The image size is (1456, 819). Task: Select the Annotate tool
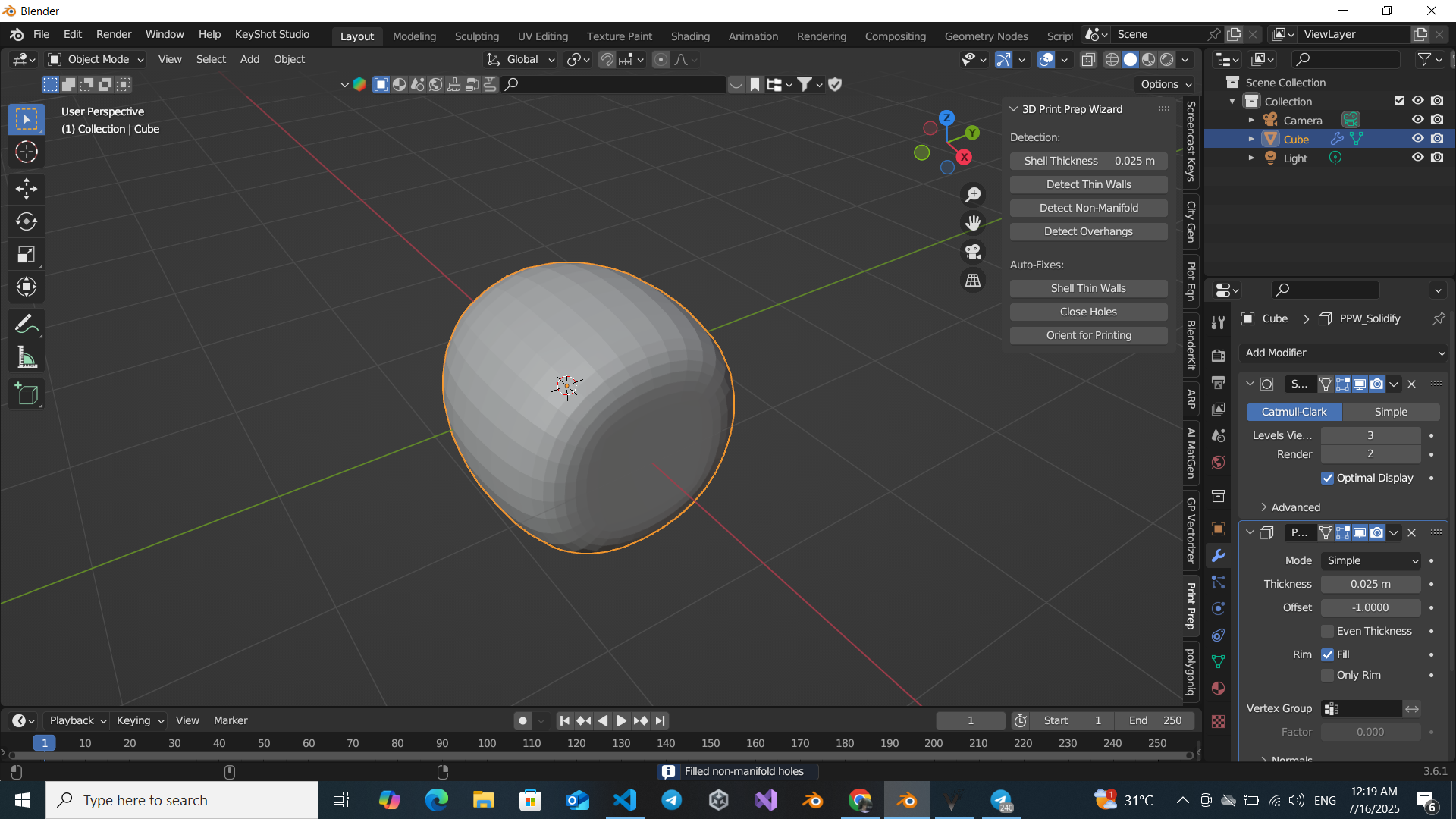(x=27, y=324)
